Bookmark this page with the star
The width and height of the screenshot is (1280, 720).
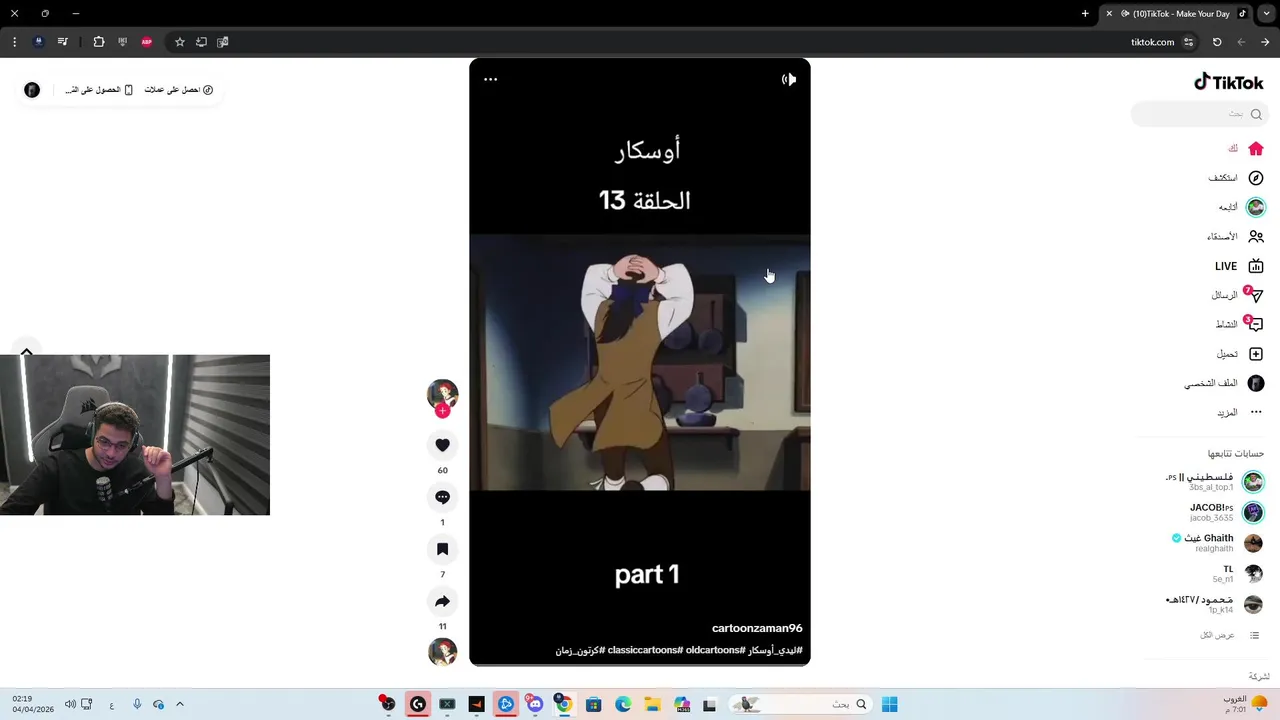point(180,42)
